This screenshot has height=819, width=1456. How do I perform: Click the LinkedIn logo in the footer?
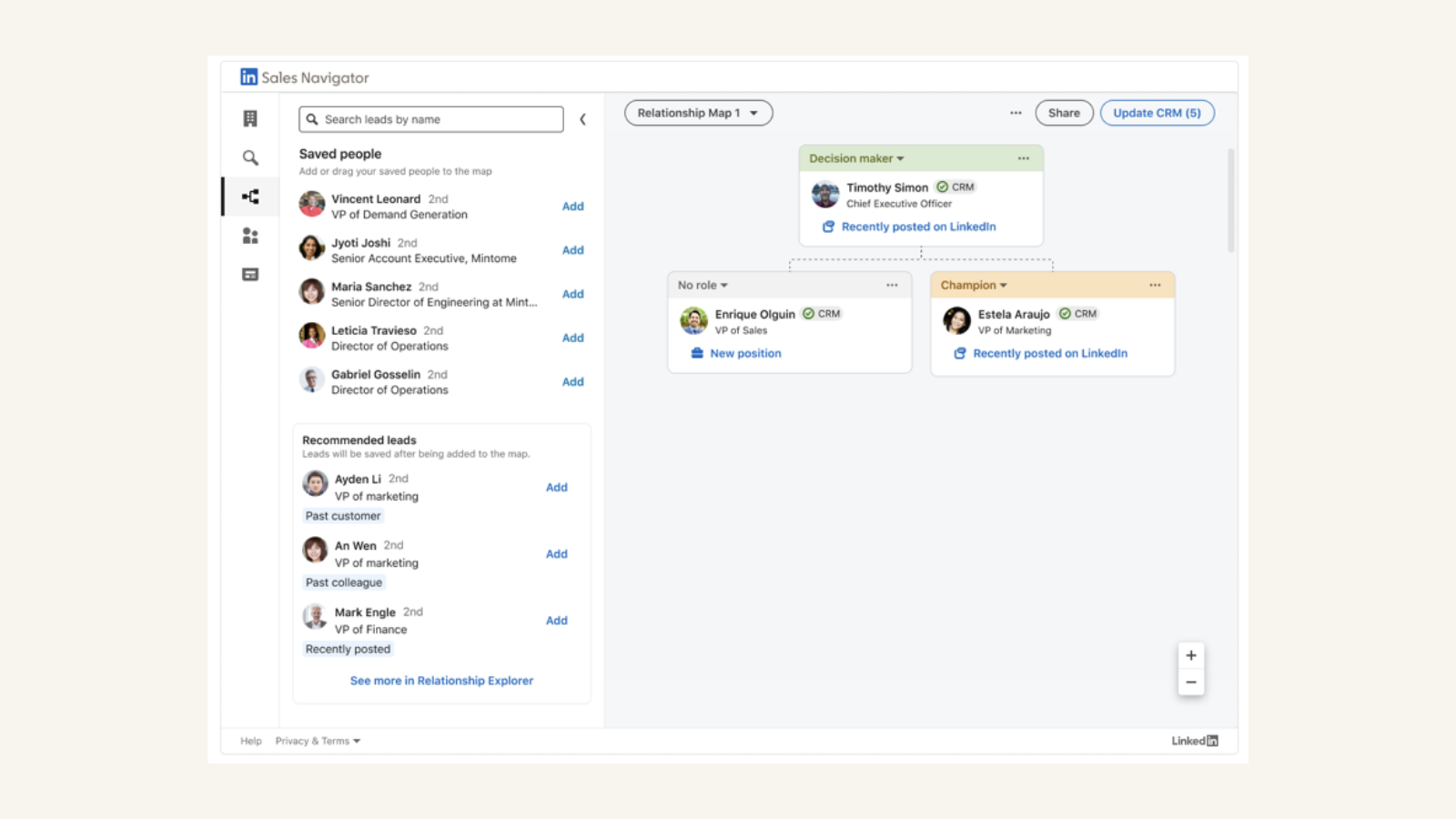(x=1194, y=740)
